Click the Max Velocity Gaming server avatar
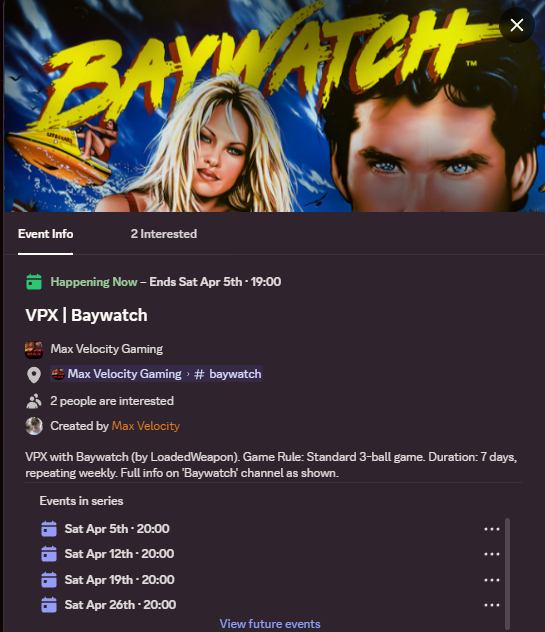 click(34, 349)
